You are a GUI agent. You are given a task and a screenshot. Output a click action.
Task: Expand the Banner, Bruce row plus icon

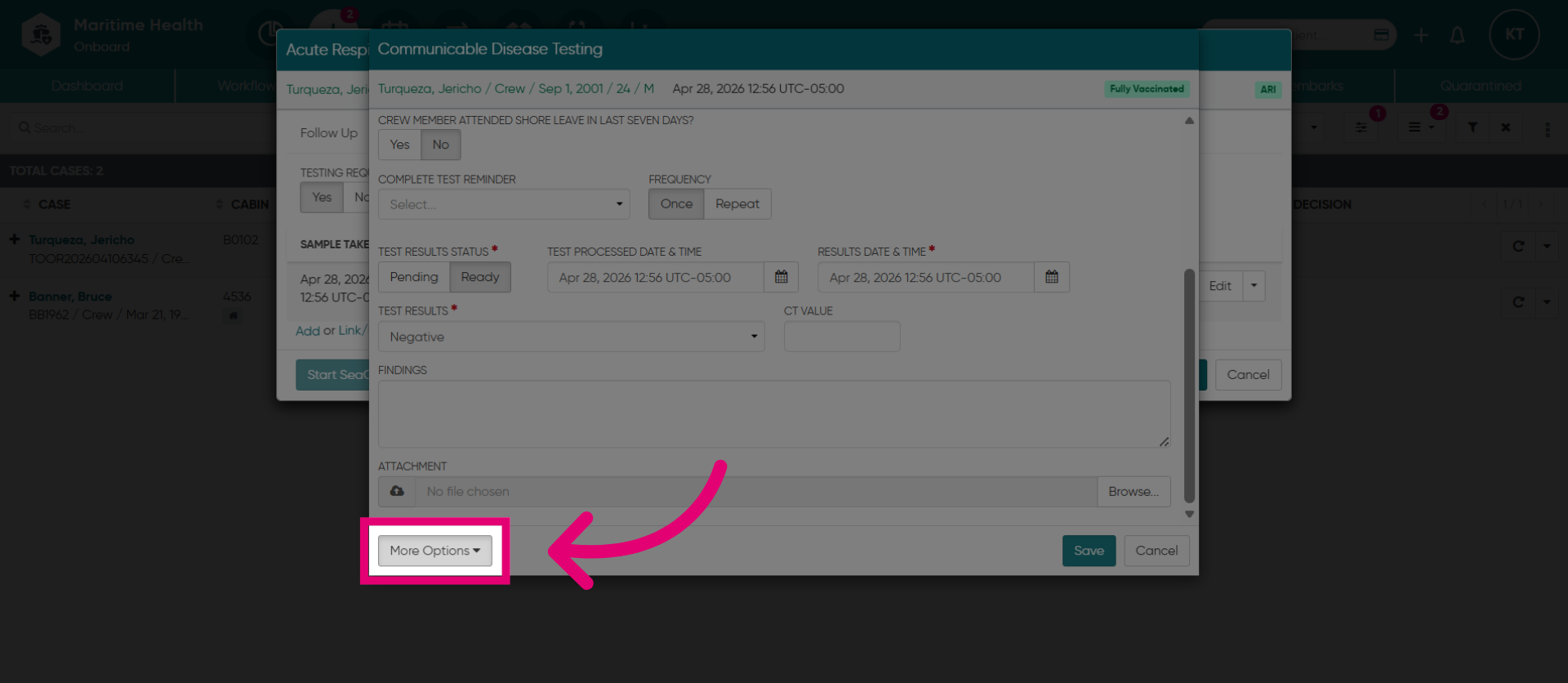(14, 296)
